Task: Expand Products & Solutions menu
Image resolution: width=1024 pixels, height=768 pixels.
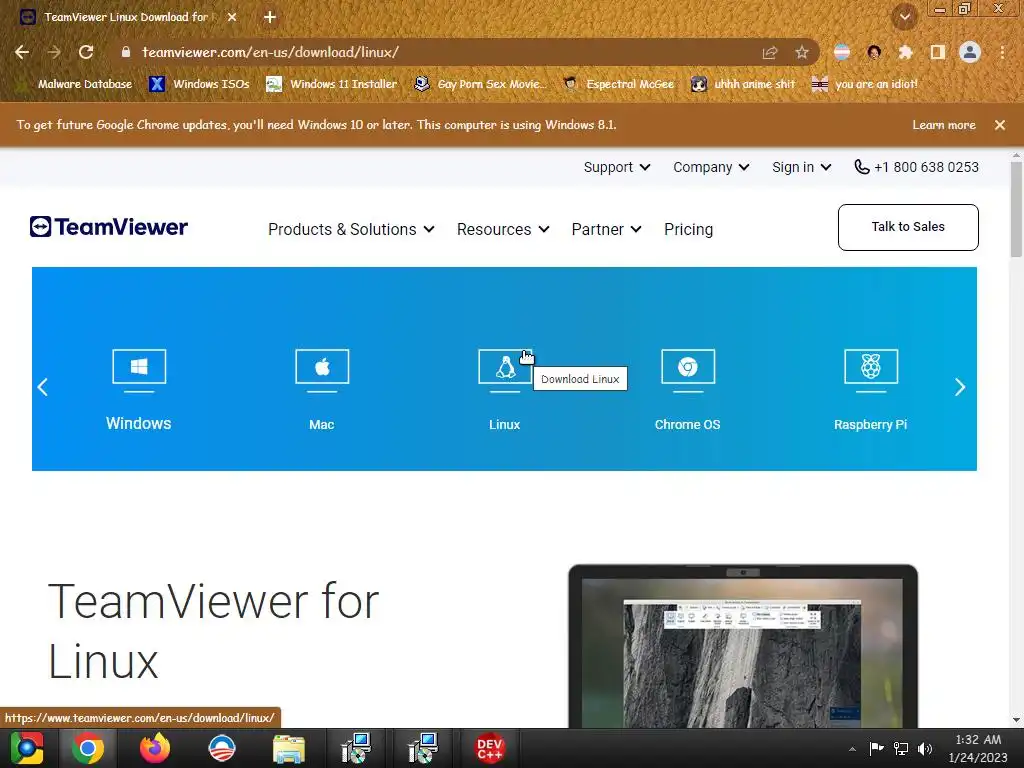Action: point(351,229)
